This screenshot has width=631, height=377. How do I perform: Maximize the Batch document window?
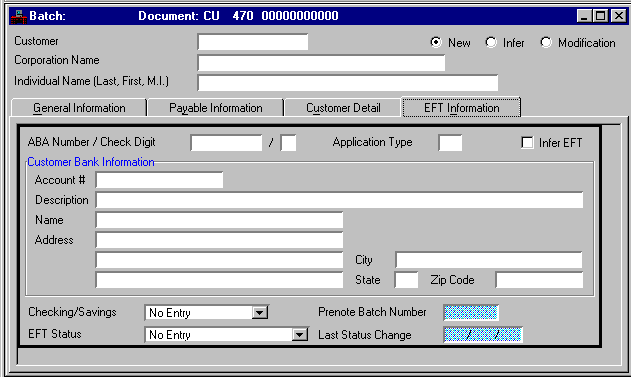pyautogui.click(x=600, y=16)
